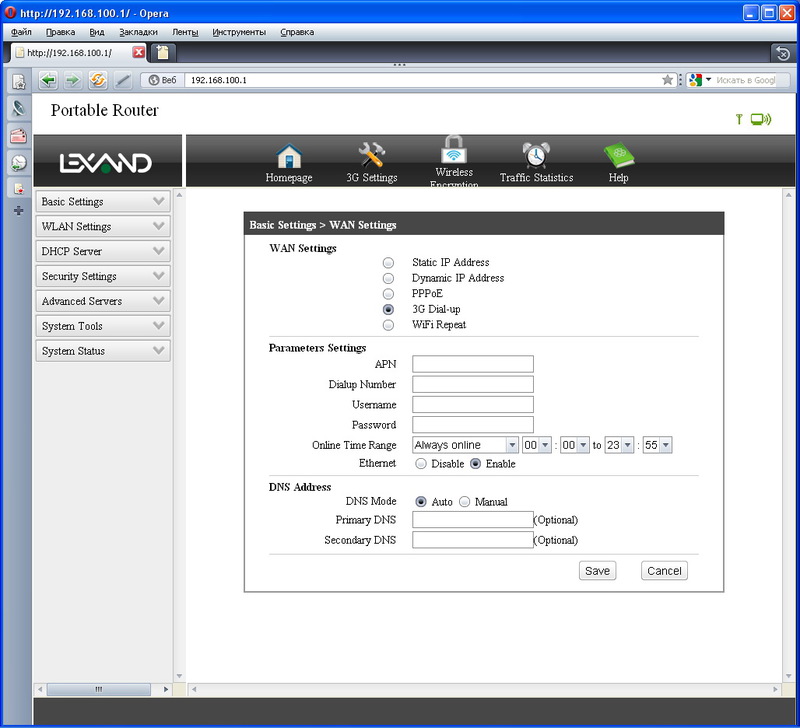Image resolution: width=800 pixels, height=728 pixels.
Task: Click the horizontal scrollbar under the left menu
Action: pos(103,690)
